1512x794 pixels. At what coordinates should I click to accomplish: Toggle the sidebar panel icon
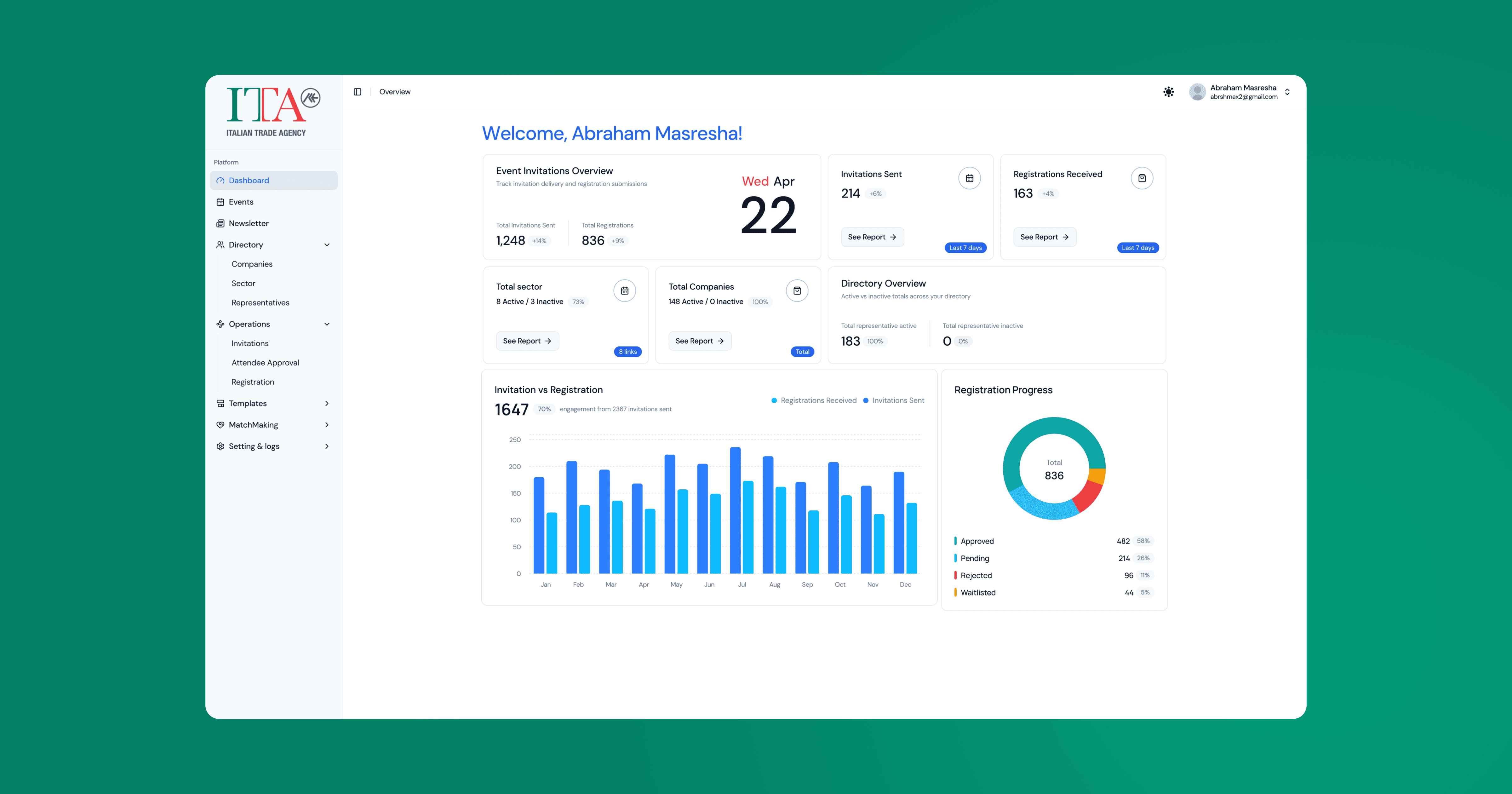point(358,92)
